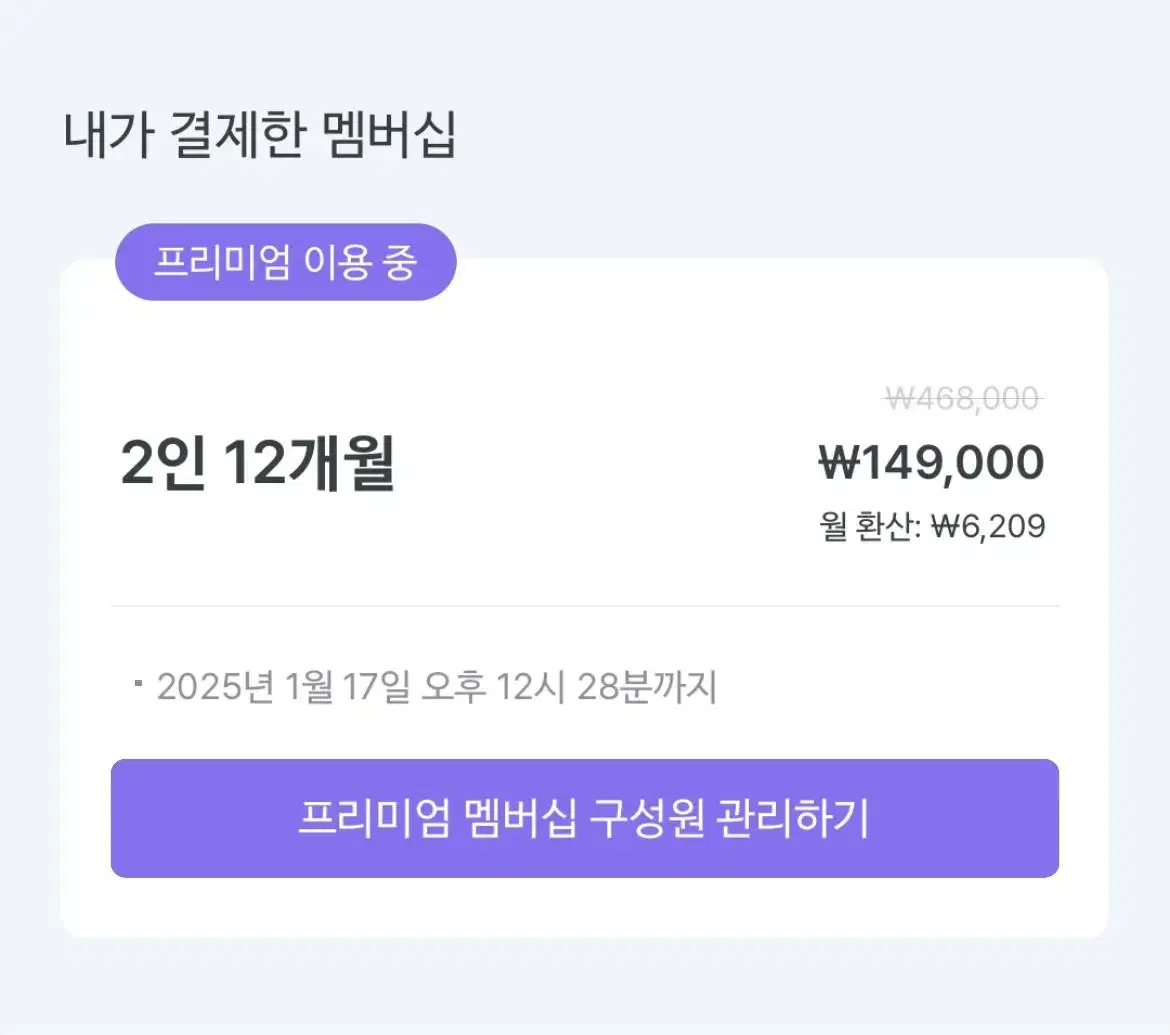Viewport: 1170px width, 1035px height.
Task: Click the horizontal divider line inside the card
Action: [x=585, y=606]
